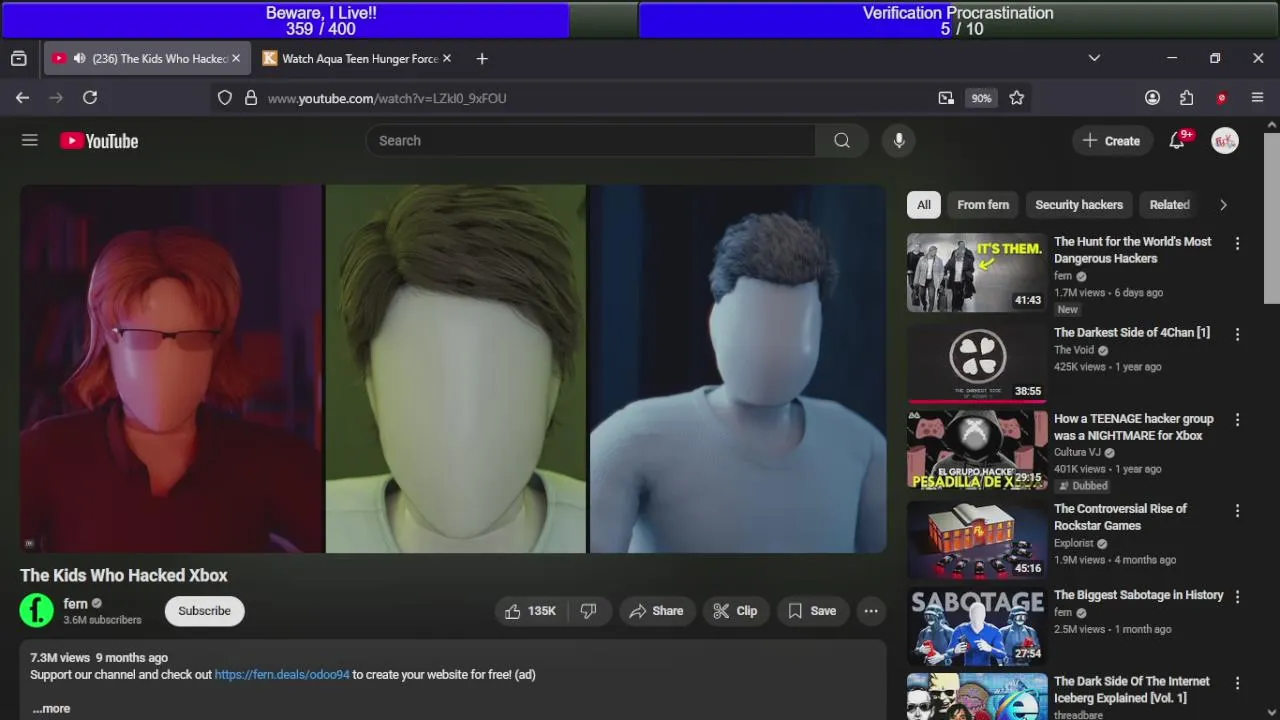Open the fern.deals/odoo94 sponsor link
The image size is (1280, 720).
[282, 675]
